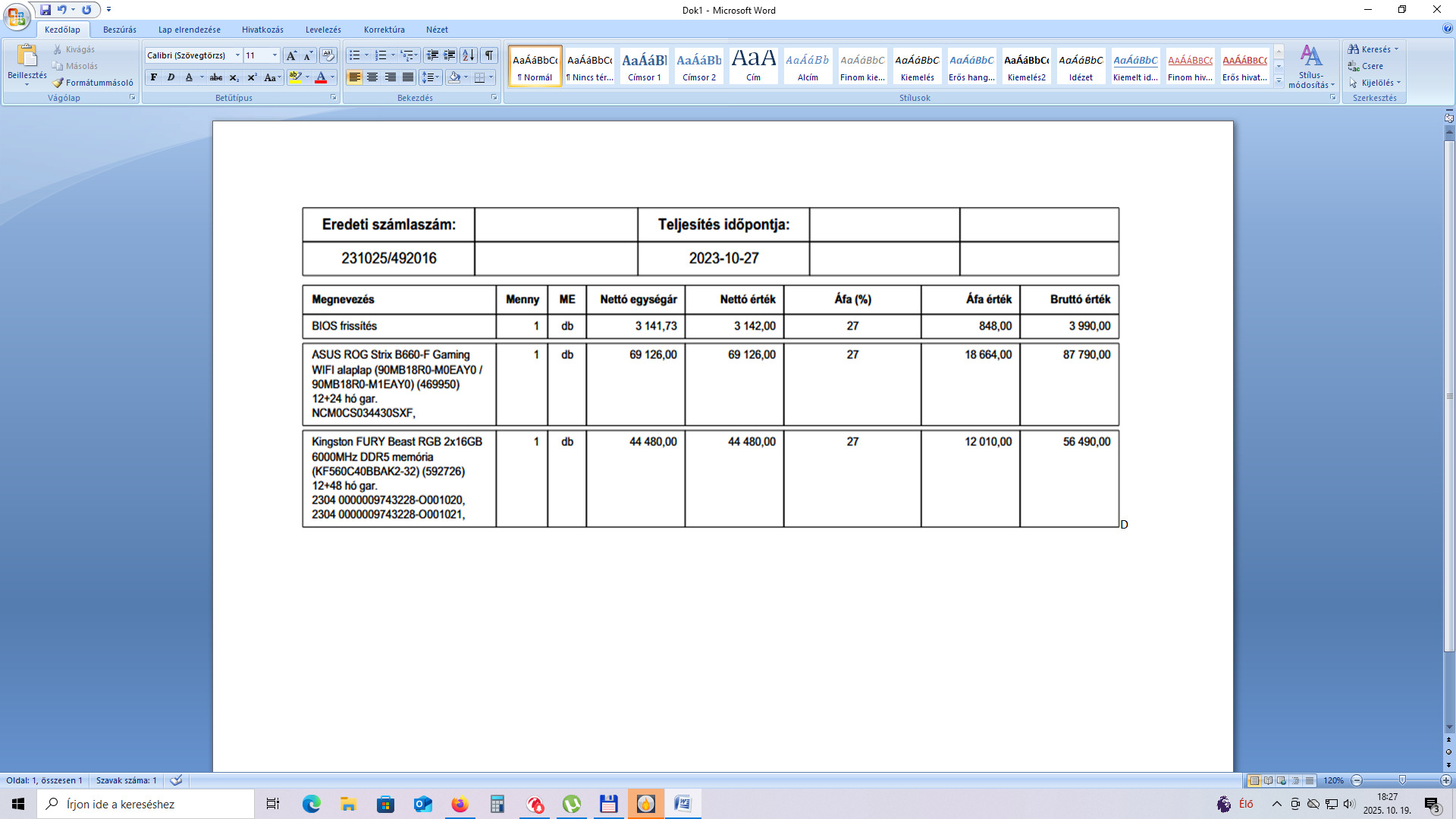Screen dimensions: 1456x819
Task: Open line spacing dropdown
Action: click(x=430, y=77)
